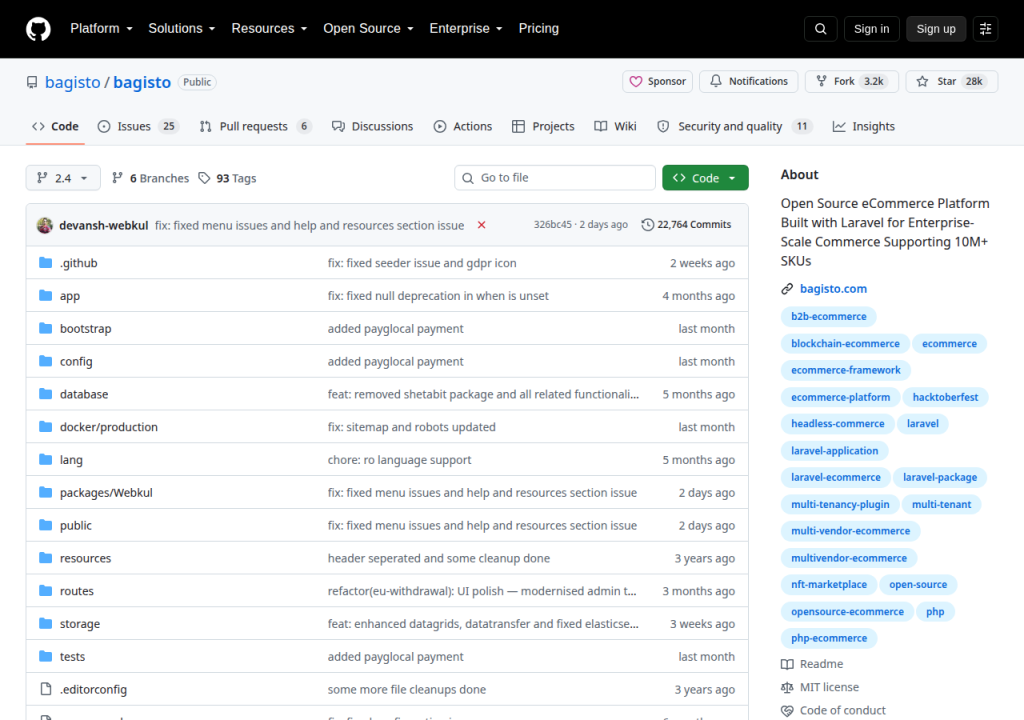Click devansh-webkul avatar image
Viewport: 1024px width, 720px height.
click(x=45, y=225)
